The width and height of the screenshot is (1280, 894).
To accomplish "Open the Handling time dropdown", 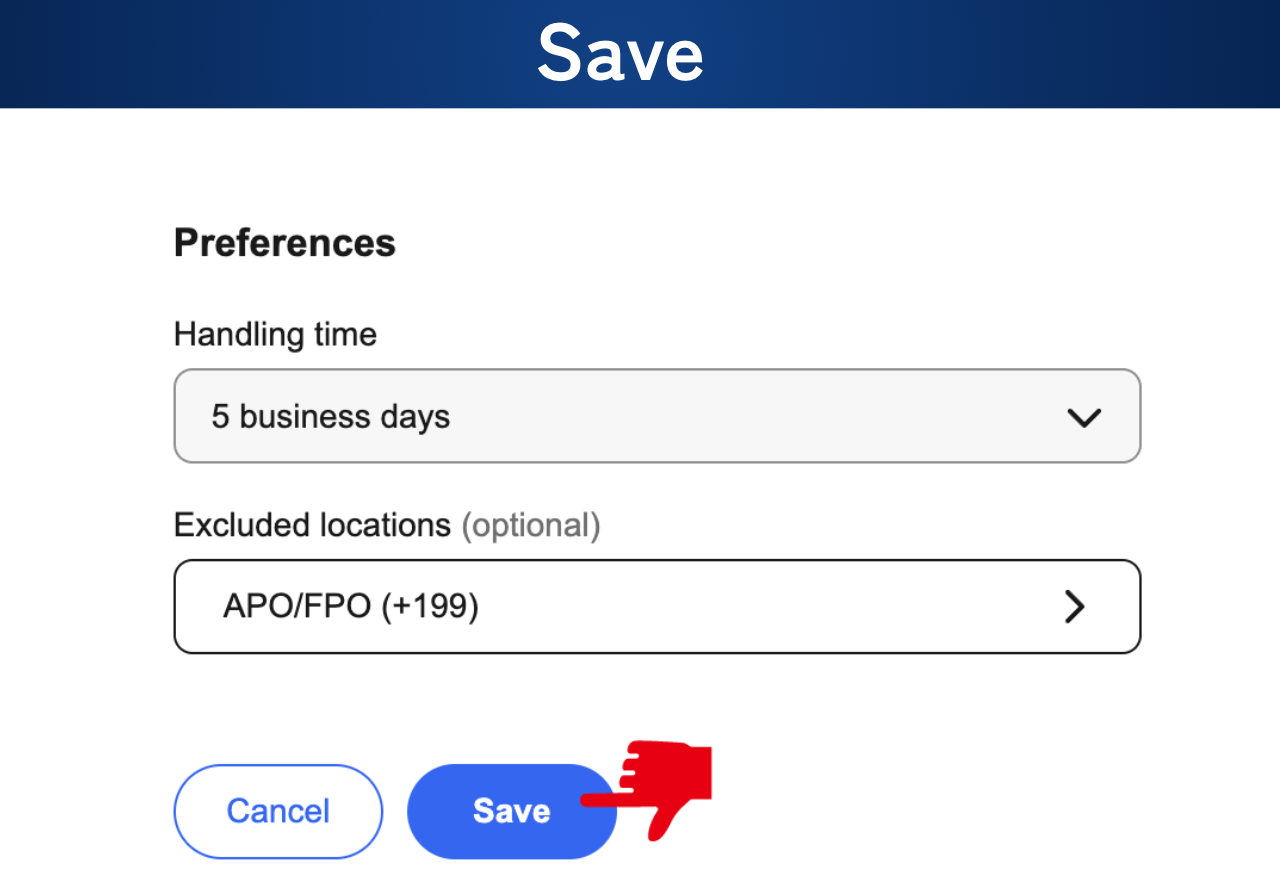I will (x=657, y=416).
